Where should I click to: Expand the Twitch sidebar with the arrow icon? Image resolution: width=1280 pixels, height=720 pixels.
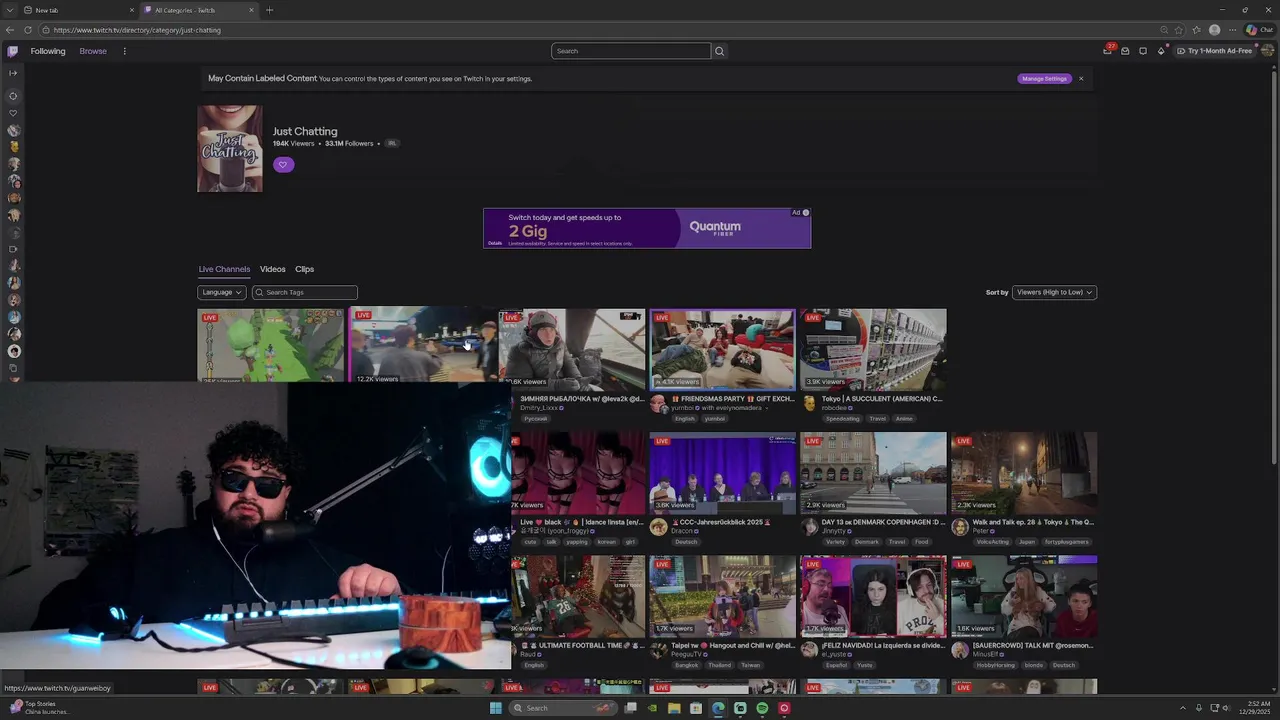tap(13, 73)
